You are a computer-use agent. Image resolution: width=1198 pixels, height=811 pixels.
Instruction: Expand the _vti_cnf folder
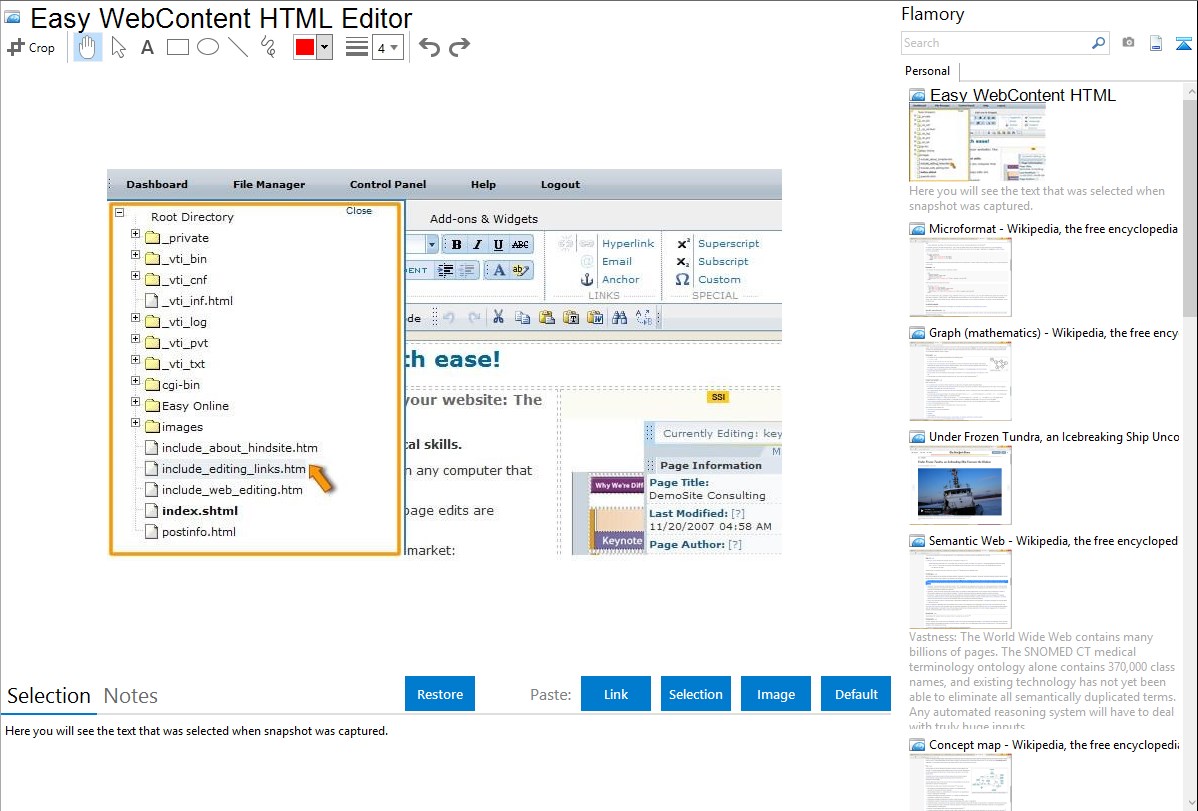(135, 276)
